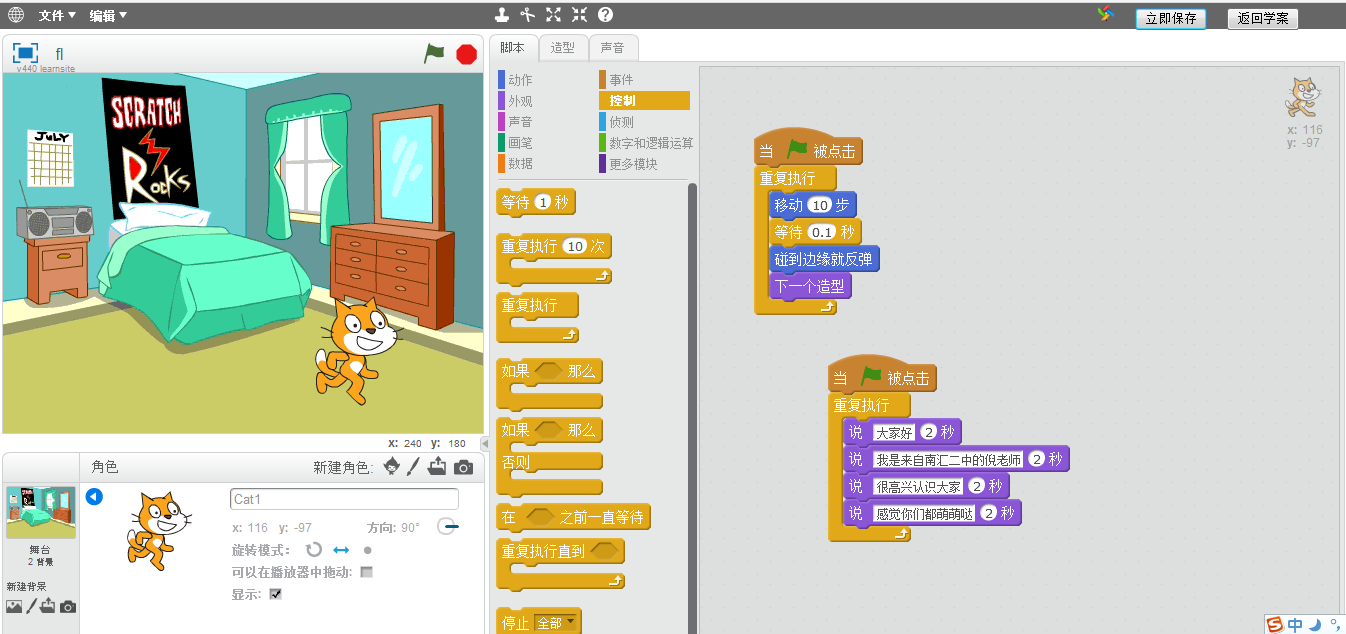Click 立即保存 button

pyautogui.click(x=1171, y=19)
